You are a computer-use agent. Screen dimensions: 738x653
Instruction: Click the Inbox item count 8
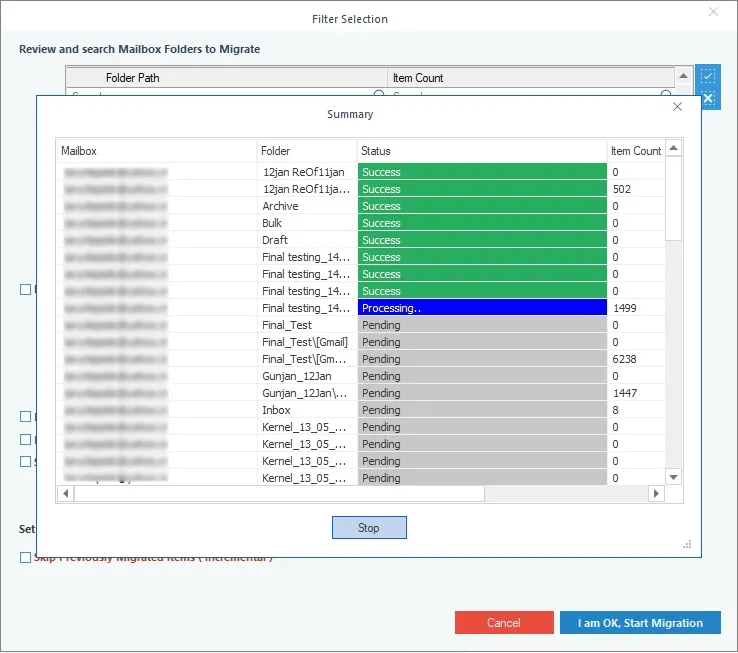615,410
